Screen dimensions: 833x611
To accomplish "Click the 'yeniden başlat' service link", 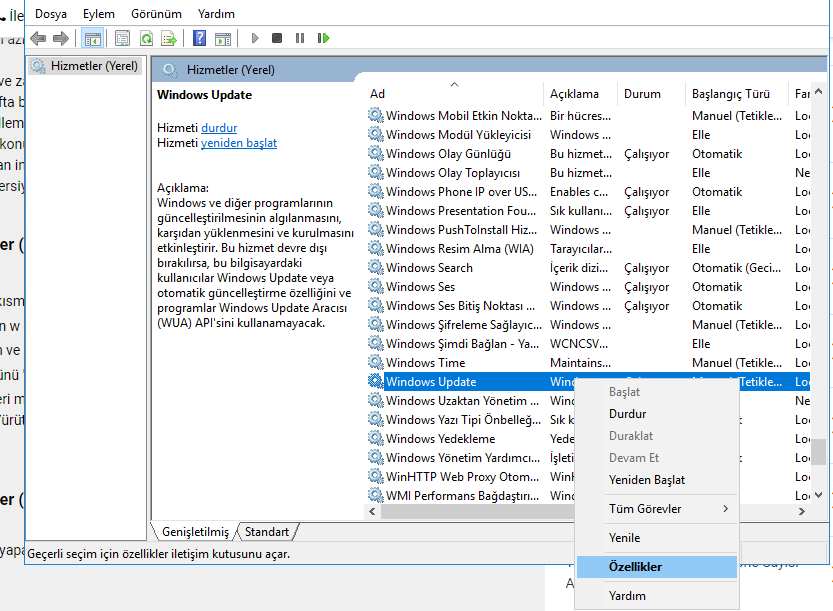I will 238,143.
